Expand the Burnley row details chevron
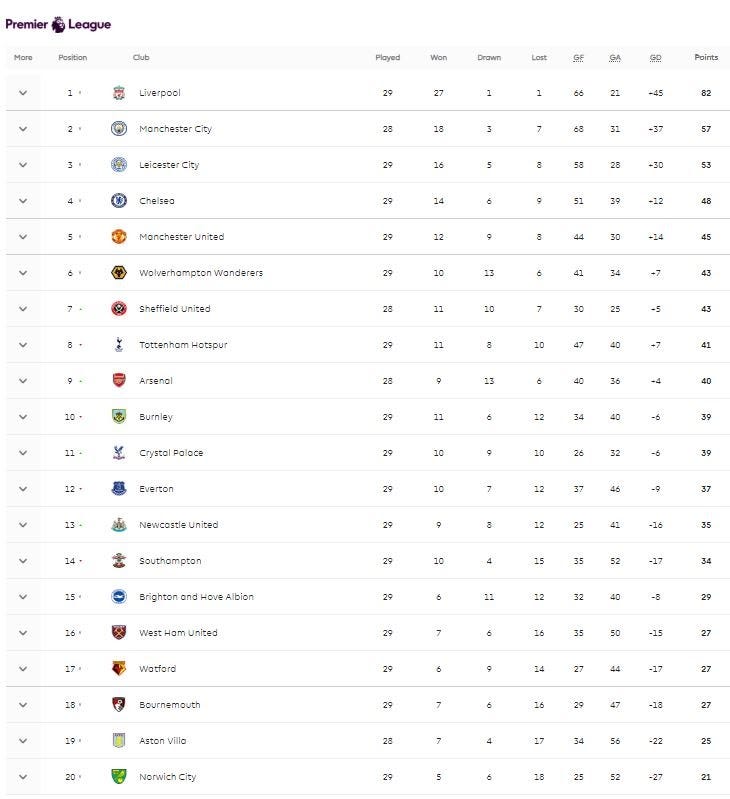The image size is (730, 799). click(23, 417)
